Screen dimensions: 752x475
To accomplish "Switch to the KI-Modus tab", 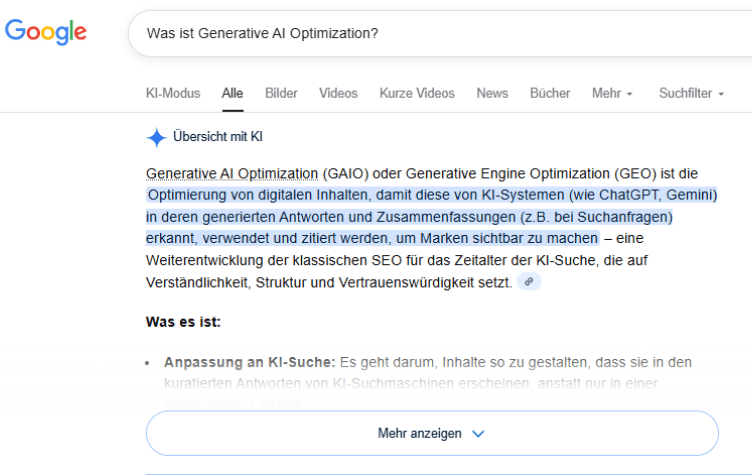I will 173,93.
